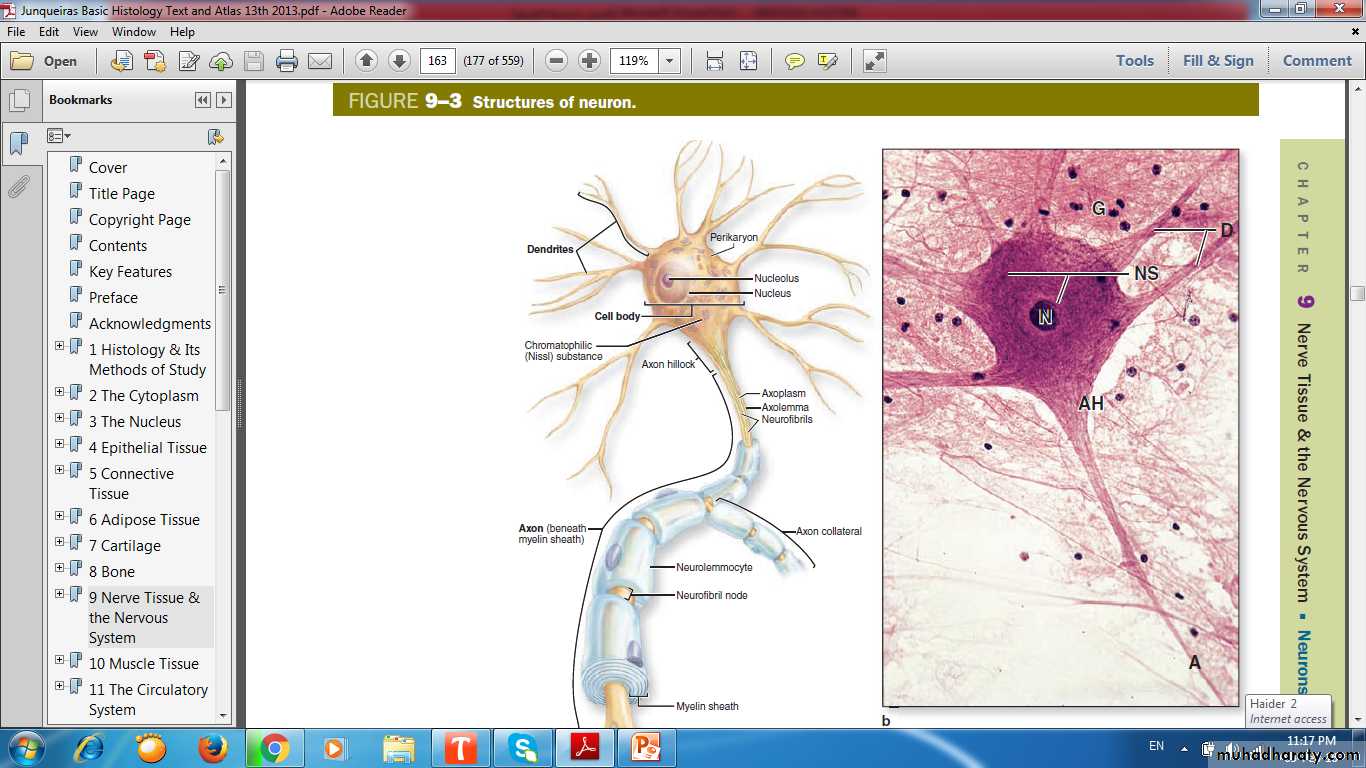Zoom in with the plus button
The width and height of the screenshot is (1366, 768).
click(590, 61)
